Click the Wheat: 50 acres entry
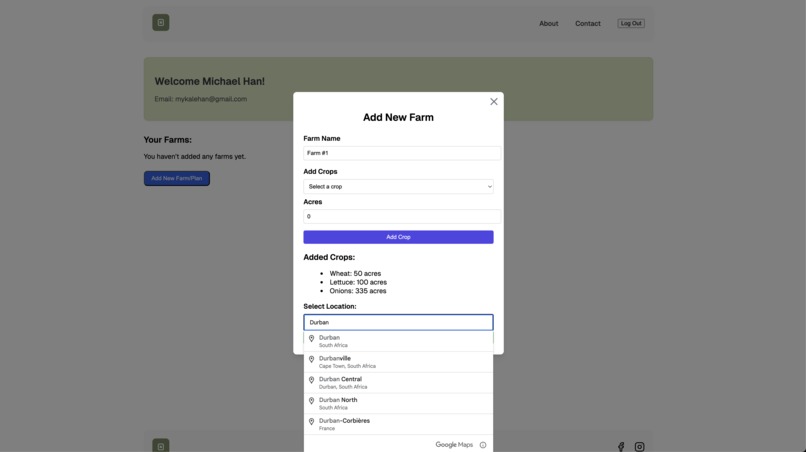This screenshot has width=806, height=452. [355, 274]
